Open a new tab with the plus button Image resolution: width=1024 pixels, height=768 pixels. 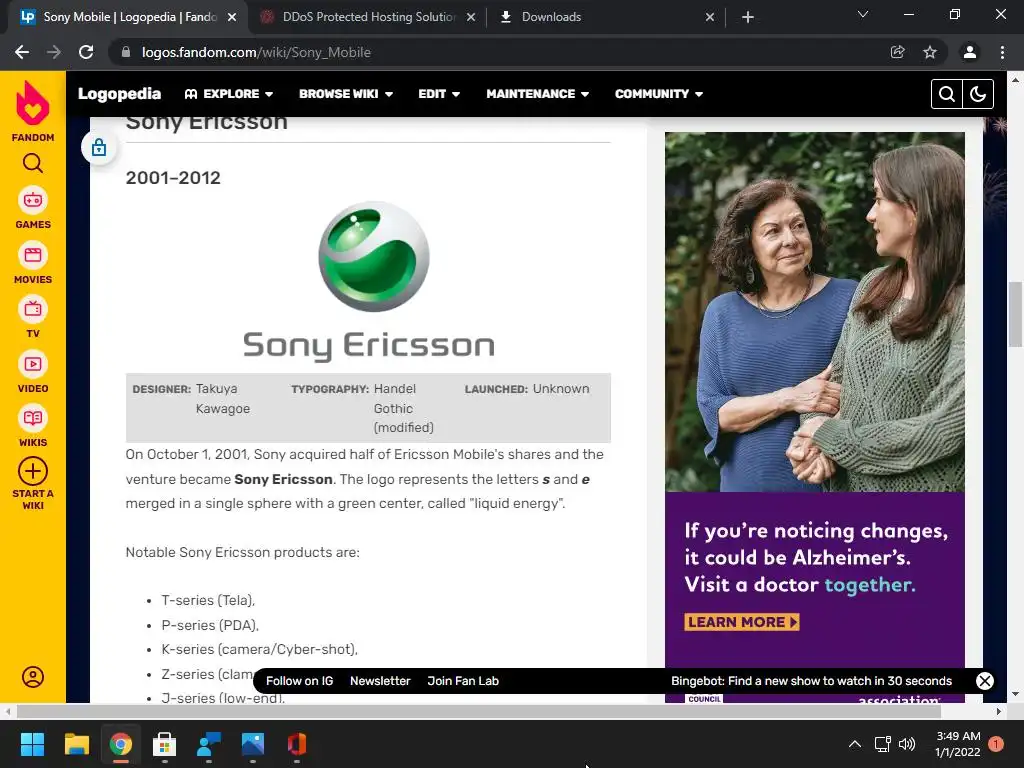pos(748,17)
